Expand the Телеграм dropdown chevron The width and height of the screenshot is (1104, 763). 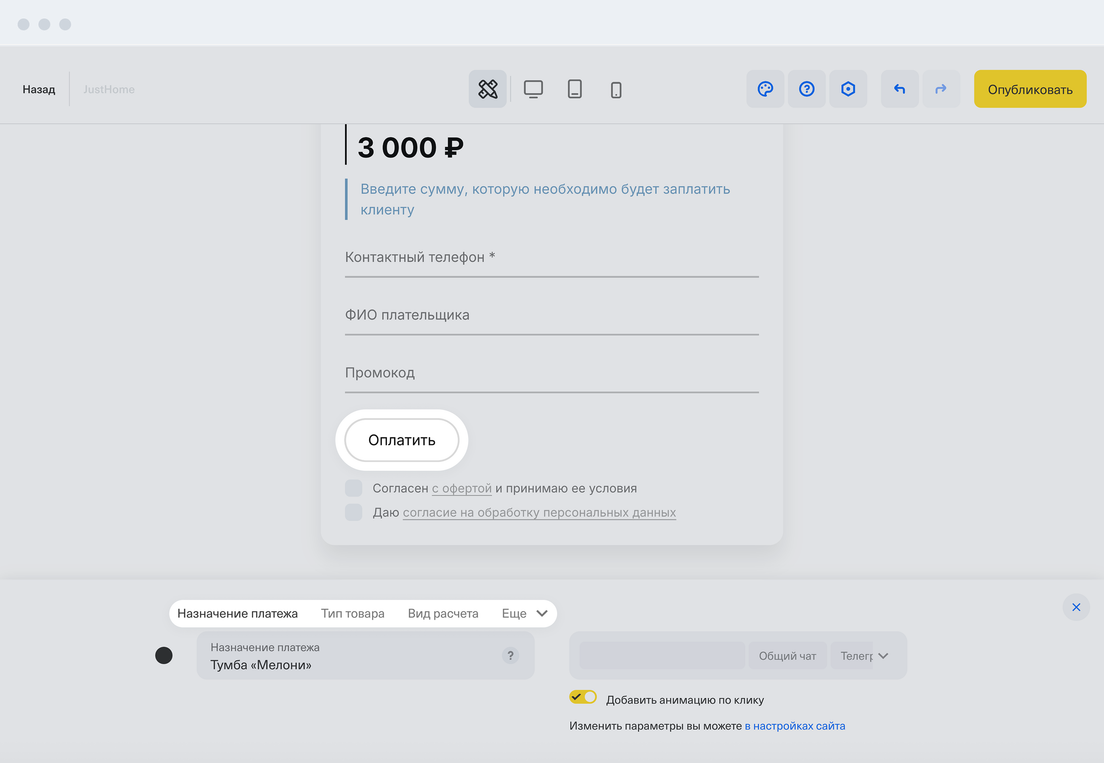[x=883, y=656]
